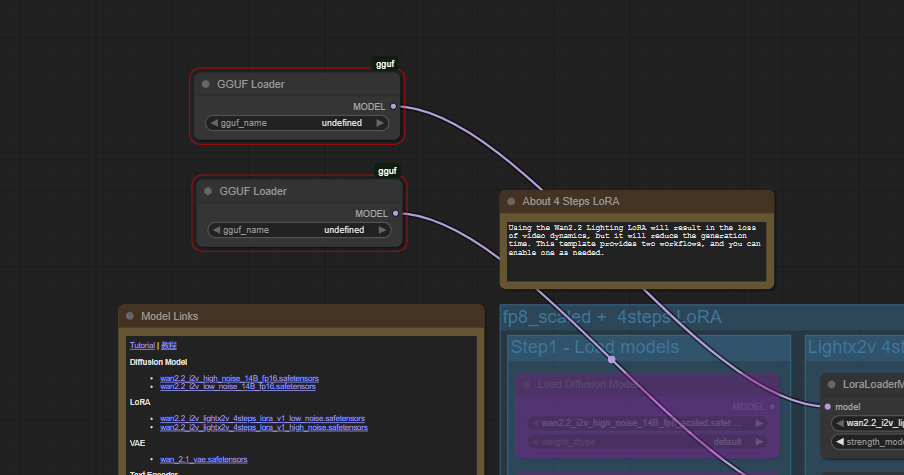Open gguf_name dropdown in the top GGUF Loader
The height and width of the screenshot is (475, 904).
click(x=296, y=123)
